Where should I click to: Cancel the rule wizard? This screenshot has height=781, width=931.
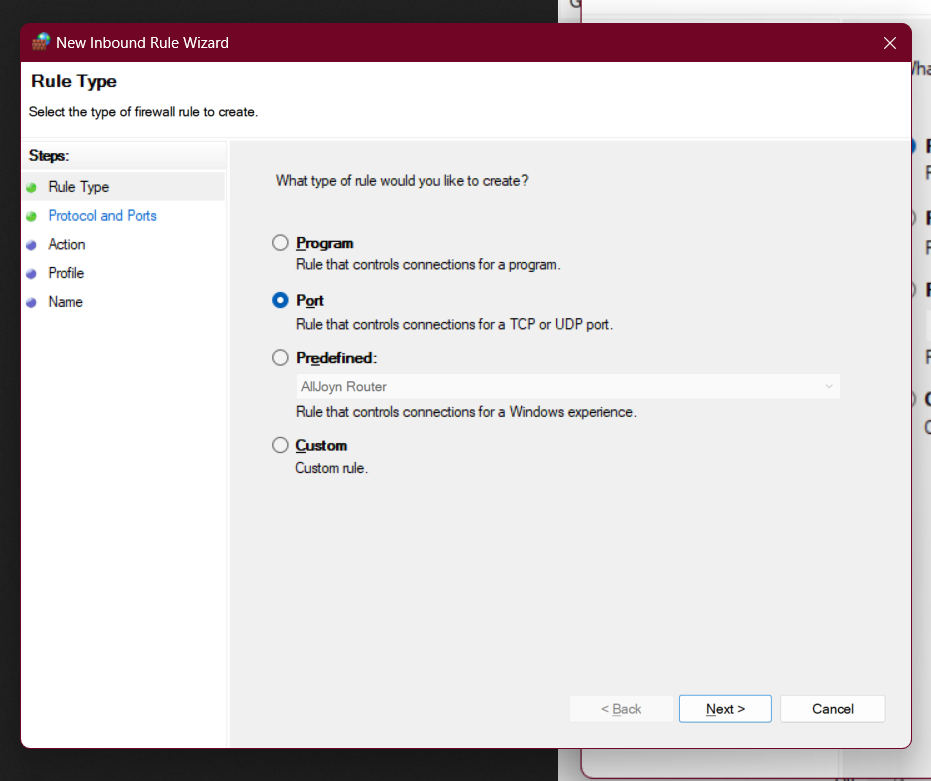[x=832, y=709]
